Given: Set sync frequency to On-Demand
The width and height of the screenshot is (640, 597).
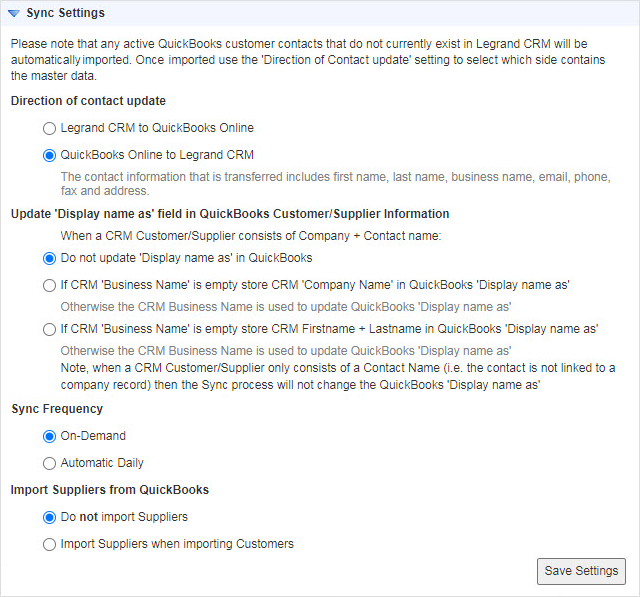Looking at the screenshot, I should click(x=50, y=436).
